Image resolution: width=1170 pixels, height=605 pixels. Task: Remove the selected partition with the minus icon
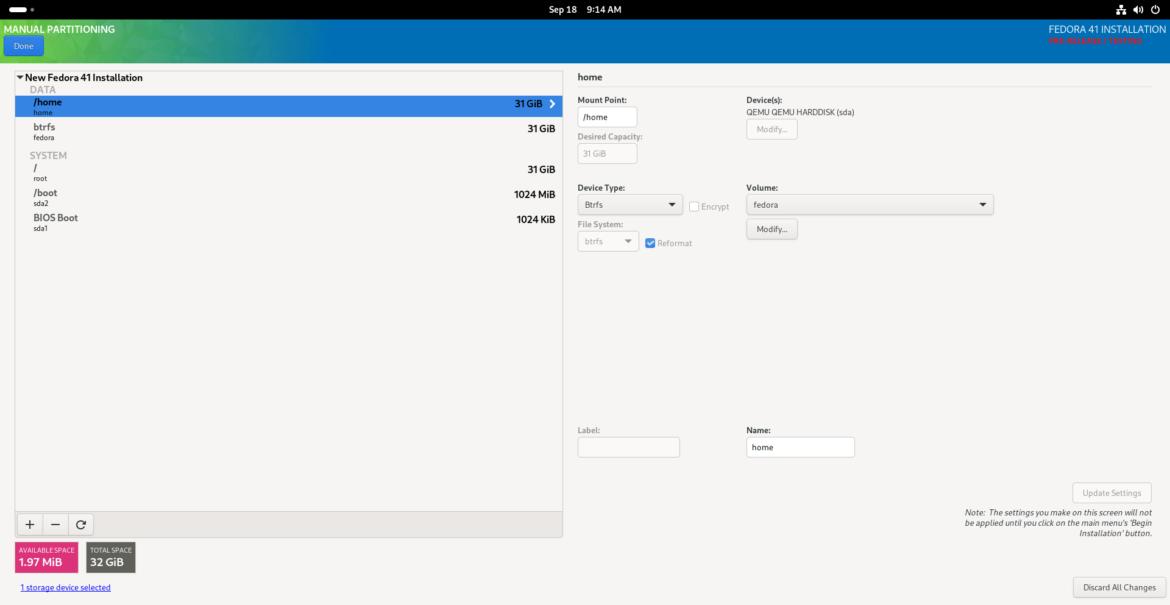(55, 524)
